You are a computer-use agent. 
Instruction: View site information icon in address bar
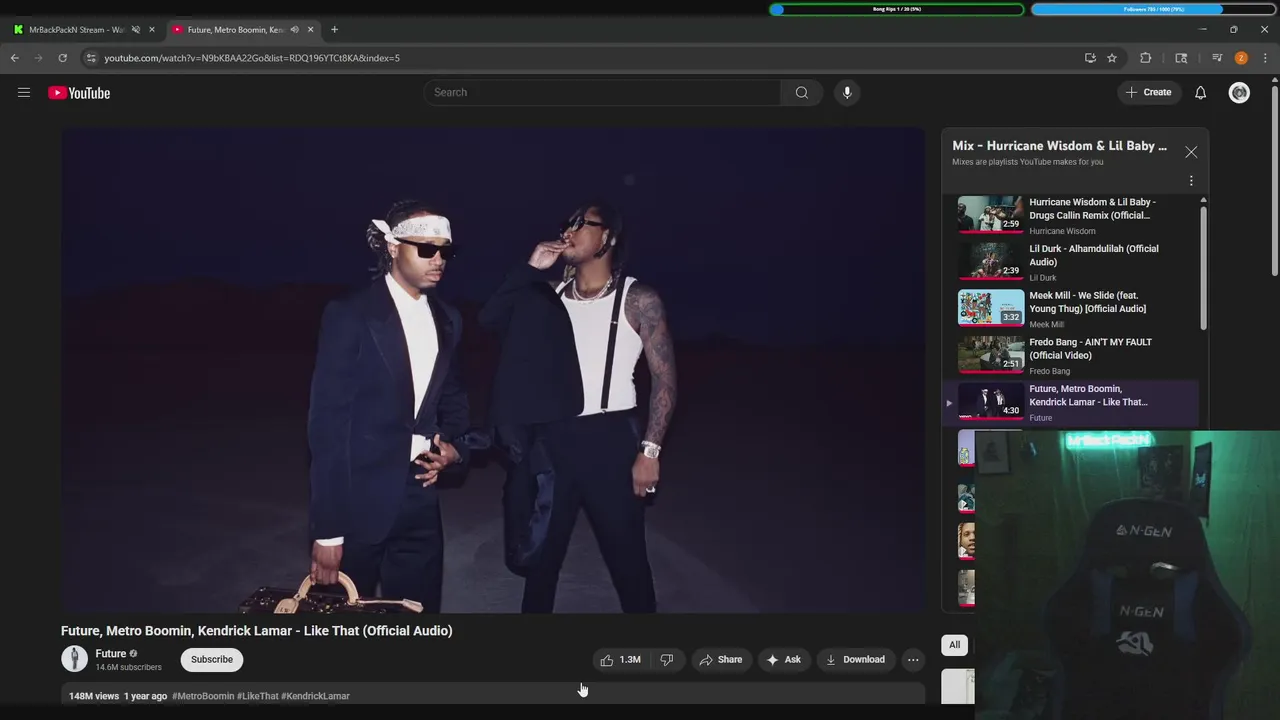point(91,58)
